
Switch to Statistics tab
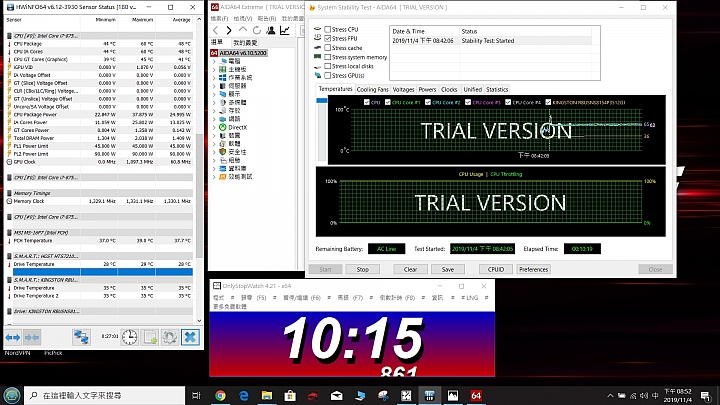(497, 90)
